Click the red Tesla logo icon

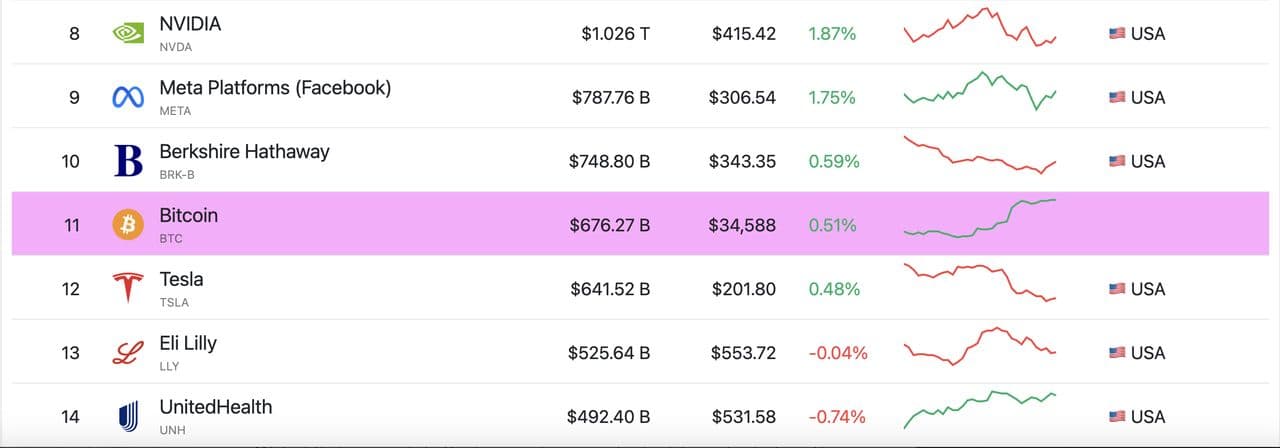[127, 288]
